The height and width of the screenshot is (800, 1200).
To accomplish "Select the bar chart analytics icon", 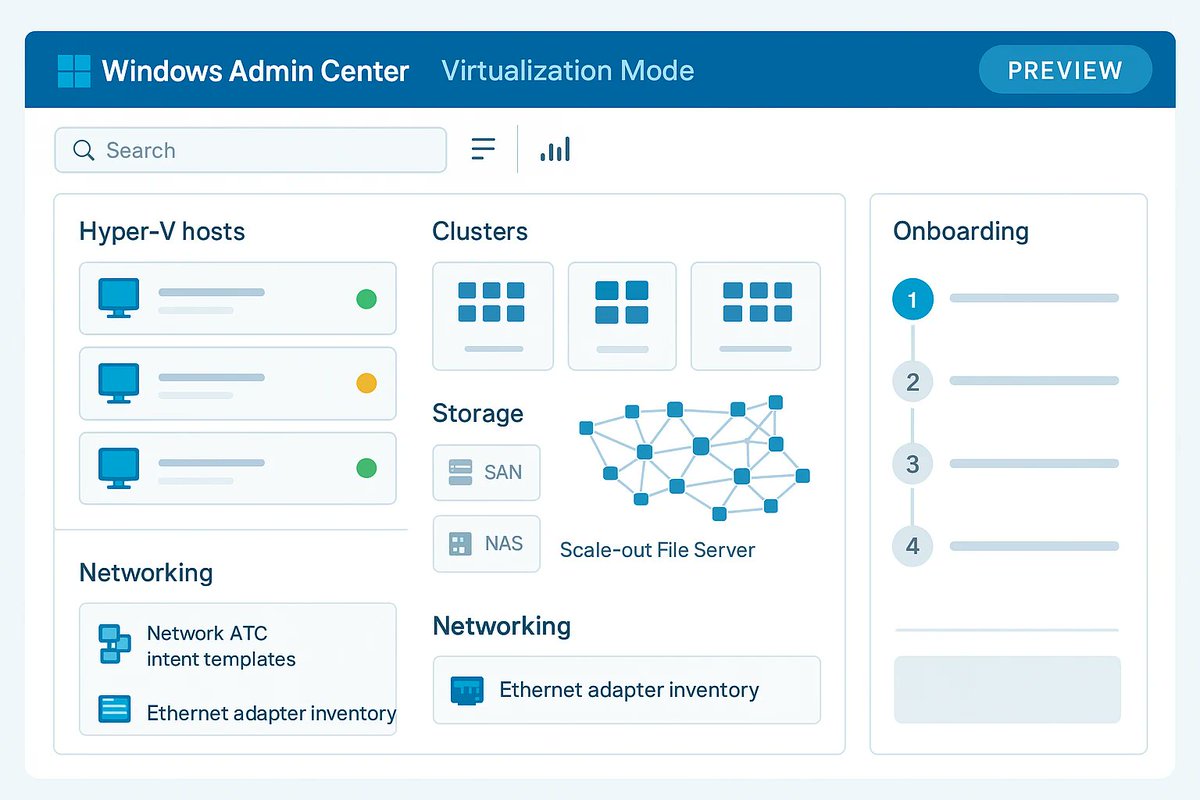I will [x=555, y=148].
